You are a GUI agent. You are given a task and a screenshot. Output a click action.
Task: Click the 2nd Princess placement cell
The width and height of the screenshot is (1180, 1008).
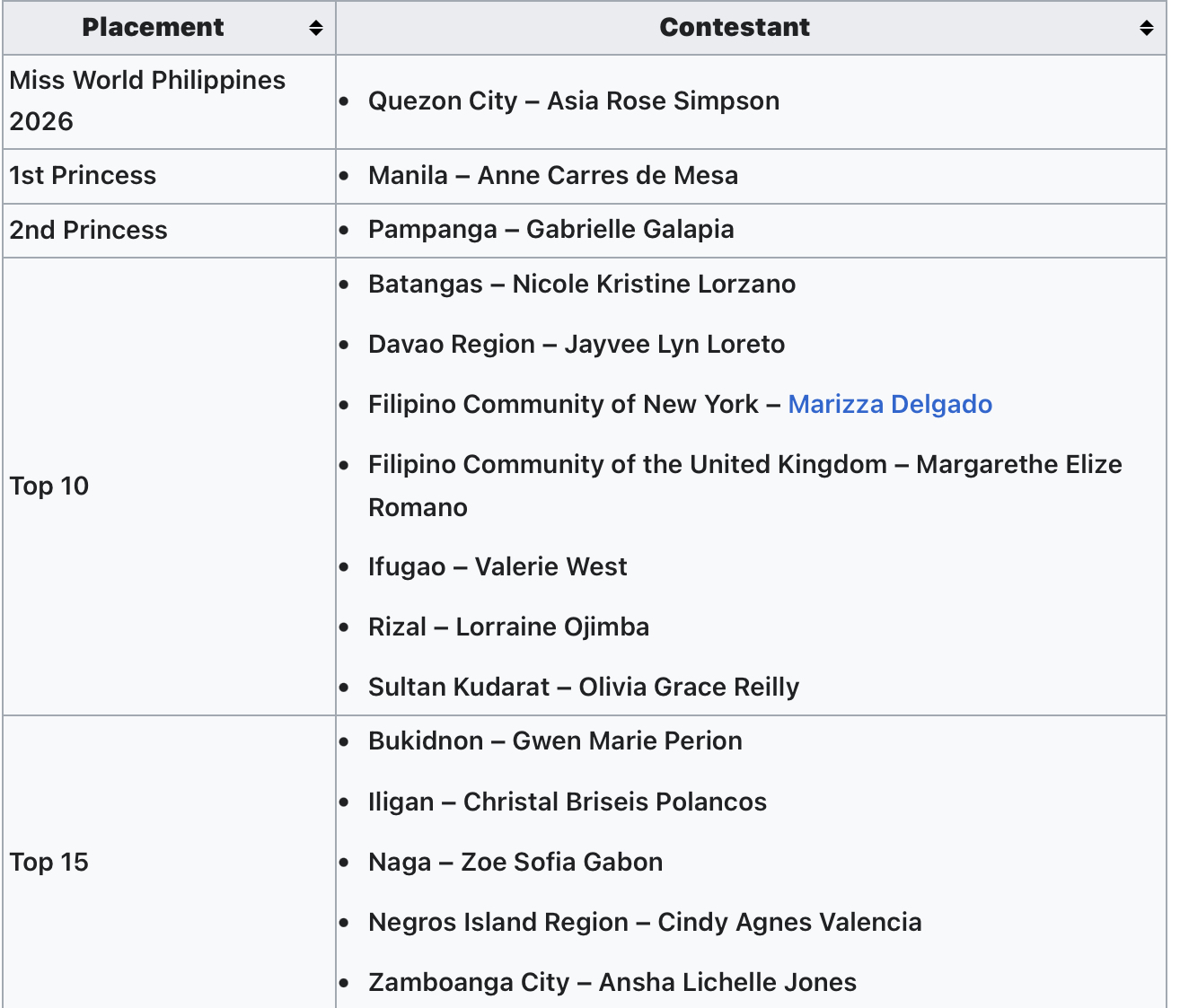point(88,230)
